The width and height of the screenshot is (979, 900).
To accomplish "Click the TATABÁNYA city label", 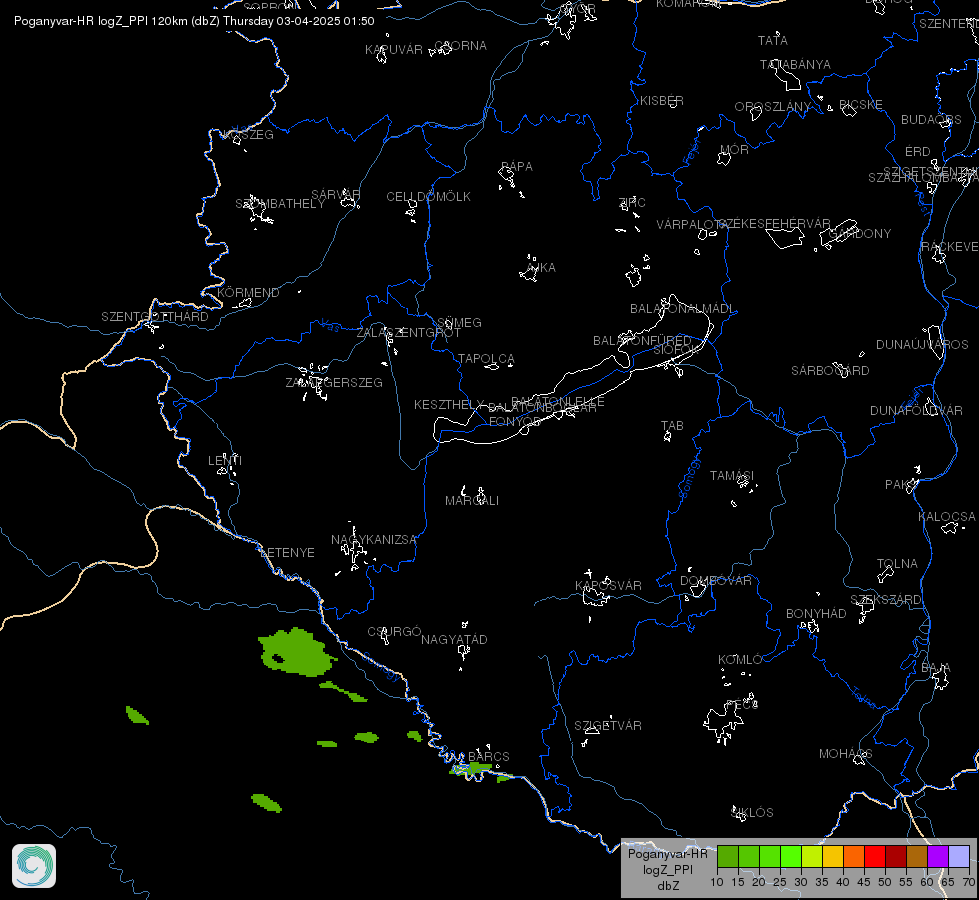I will point(795,64).
